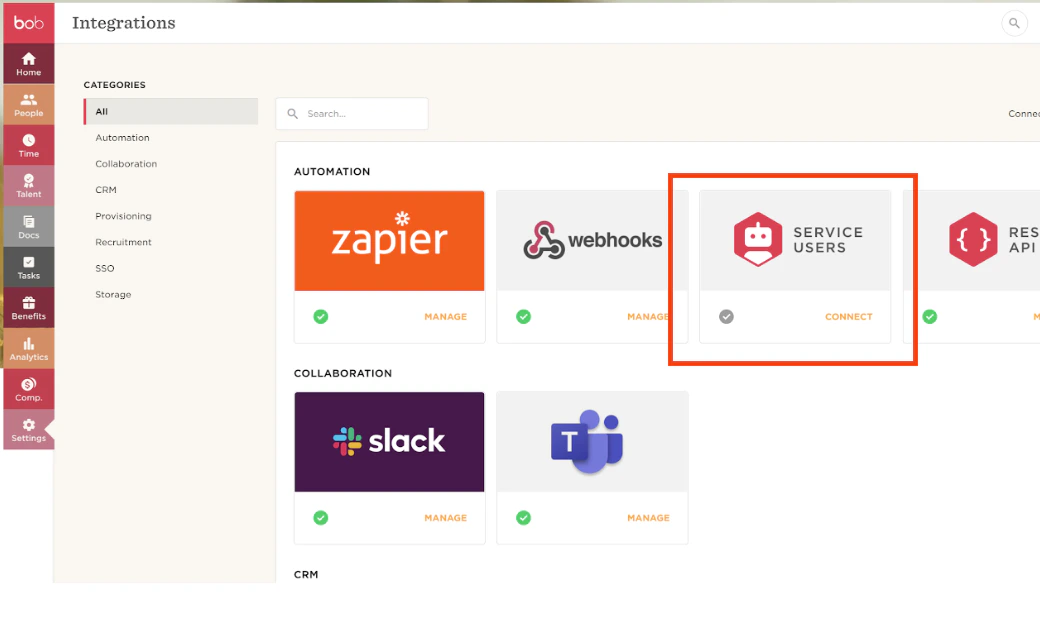Manage the Microsoft Teams integration
This screenshot has height=618, width=1040.
tap(648, 518)
